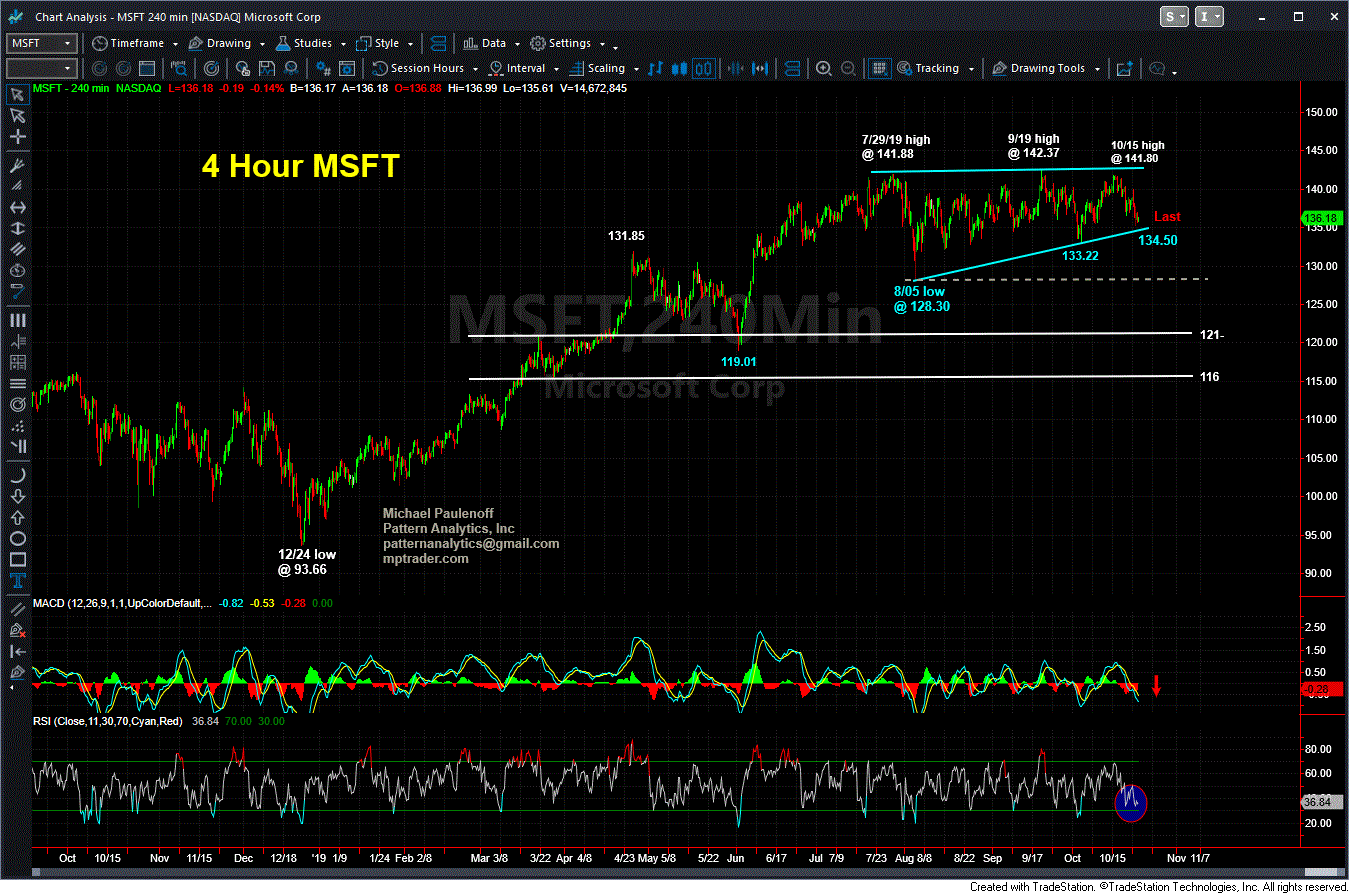This screenshot has width=1349, height=893.
Task: Open the Drawing menu
Action: click(220, 44)
